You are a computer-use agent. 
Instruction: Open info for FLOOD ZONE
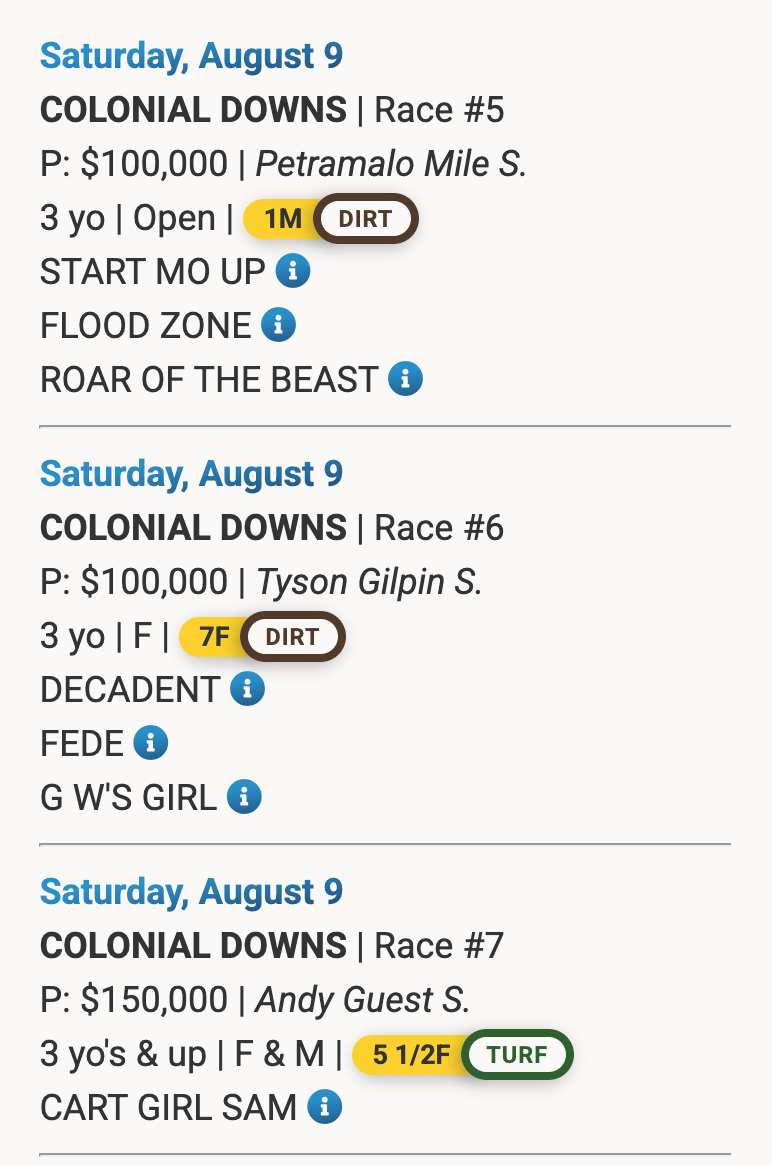click(x=279, y=325)
